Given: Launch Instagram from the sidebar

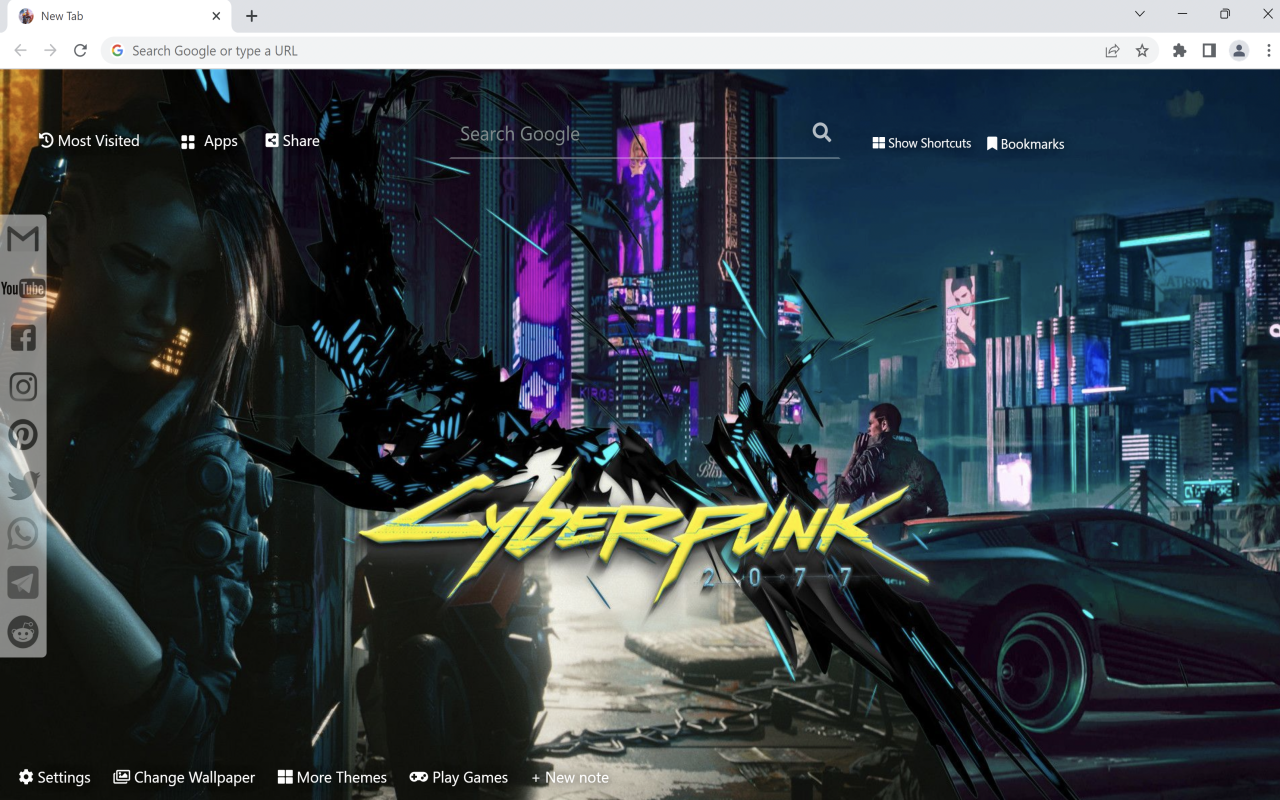Looking at the screenshot, I should tap(23, 387).
